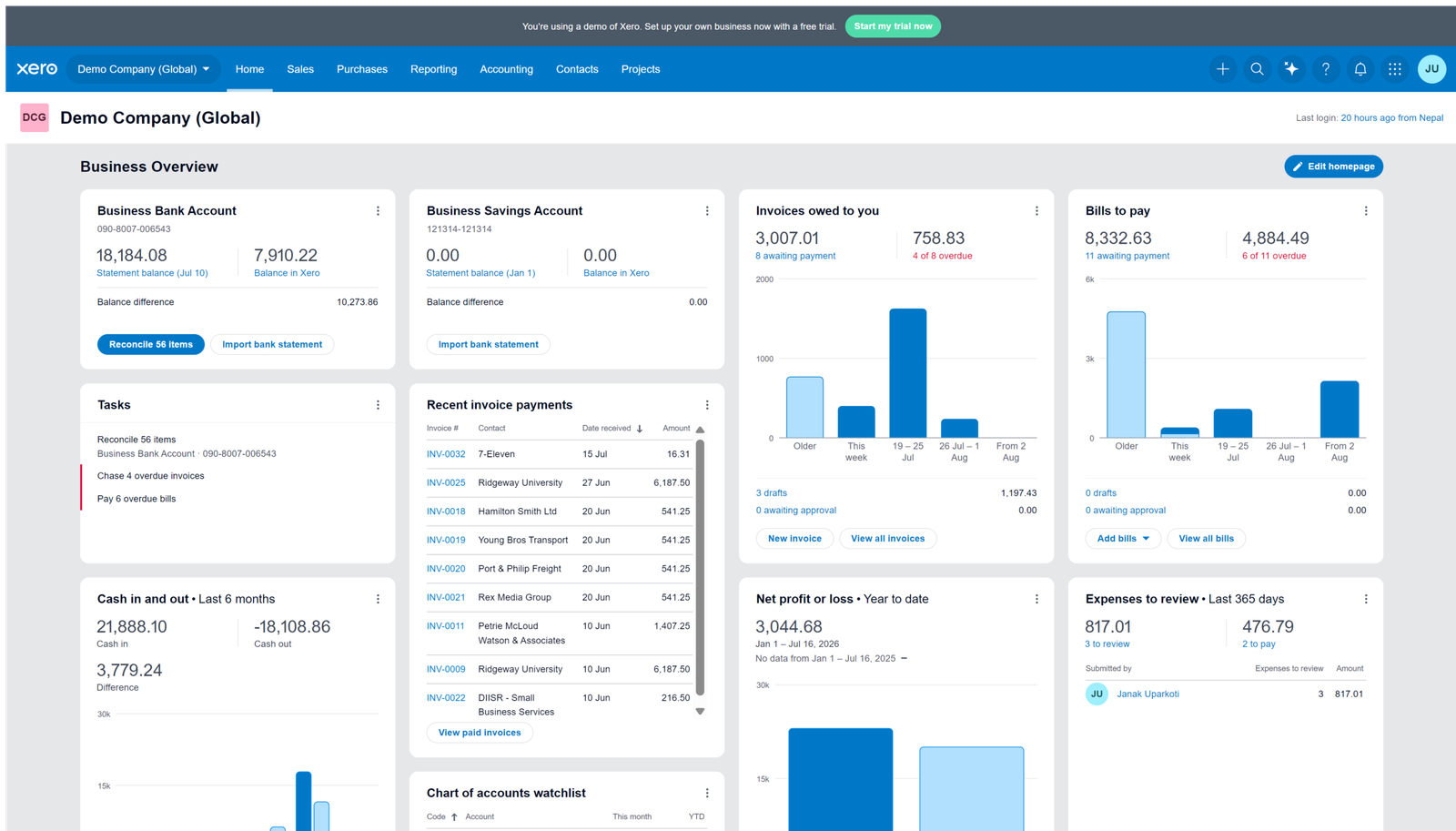Click the scroll-up arrow in payments list

[x=700, y=430]
